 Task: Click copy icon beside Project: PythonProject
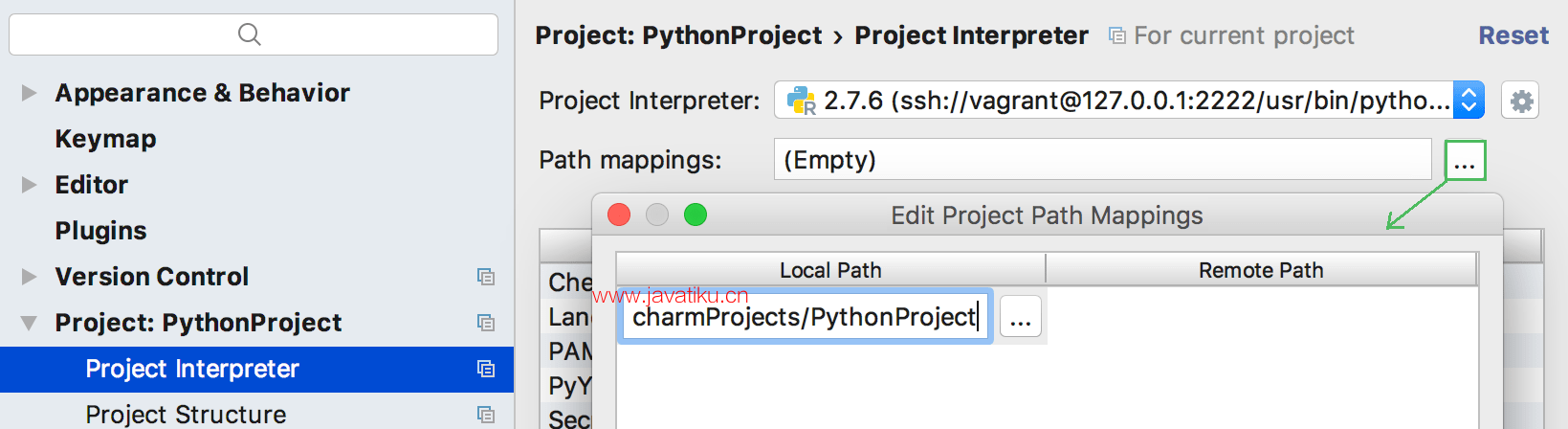coord(486,323)
